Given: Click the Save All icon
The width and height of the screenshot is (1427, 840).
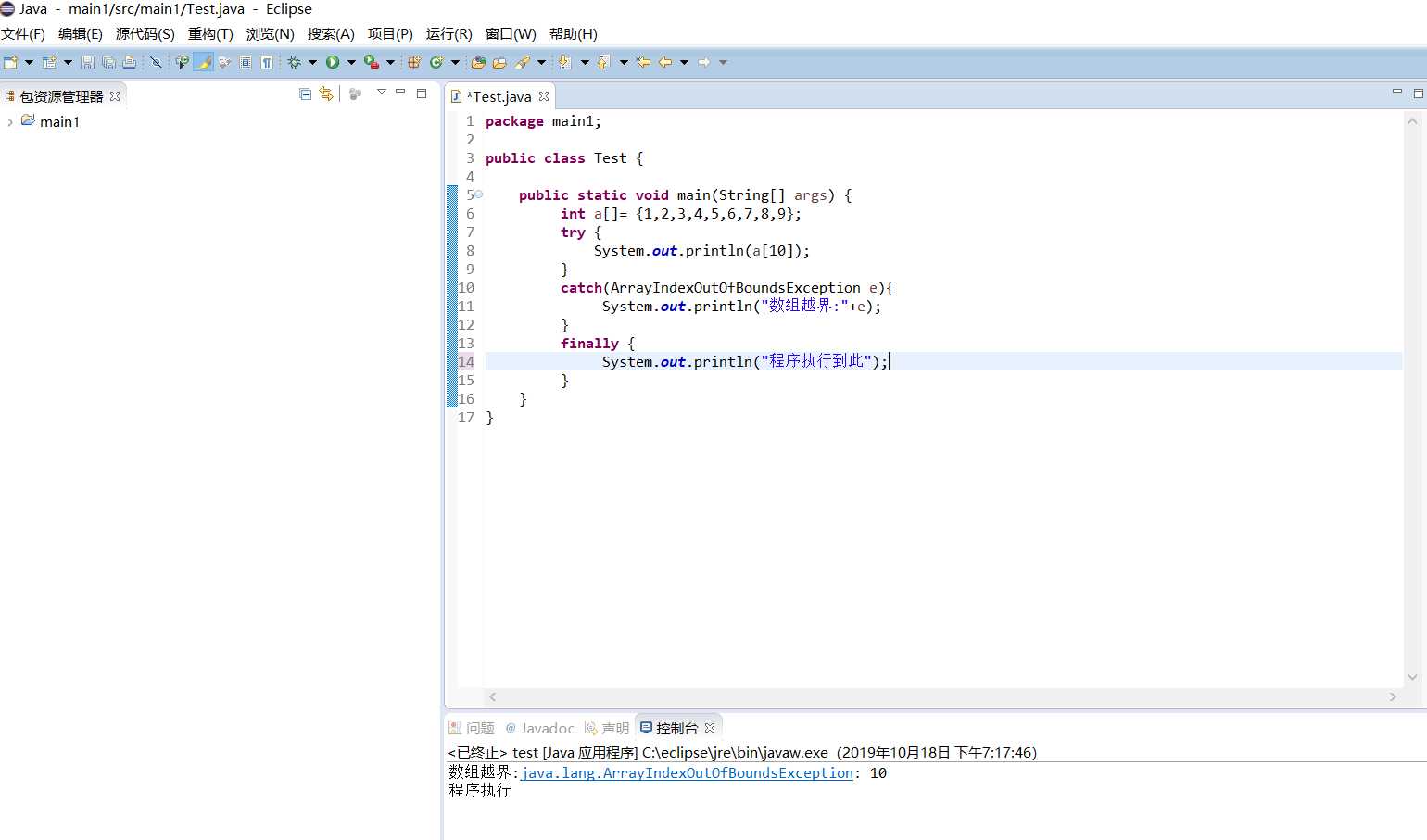Looking at the screenshot, I should 108,62.
